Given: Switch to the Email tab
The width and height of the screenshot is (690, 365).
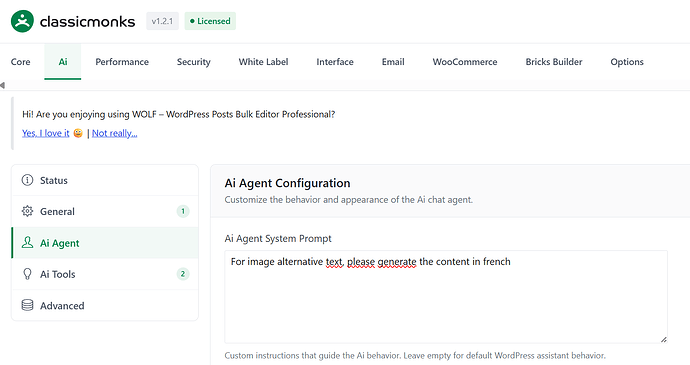Looking at the screenshot, I should pyautogui.click(x=393, y=62).
